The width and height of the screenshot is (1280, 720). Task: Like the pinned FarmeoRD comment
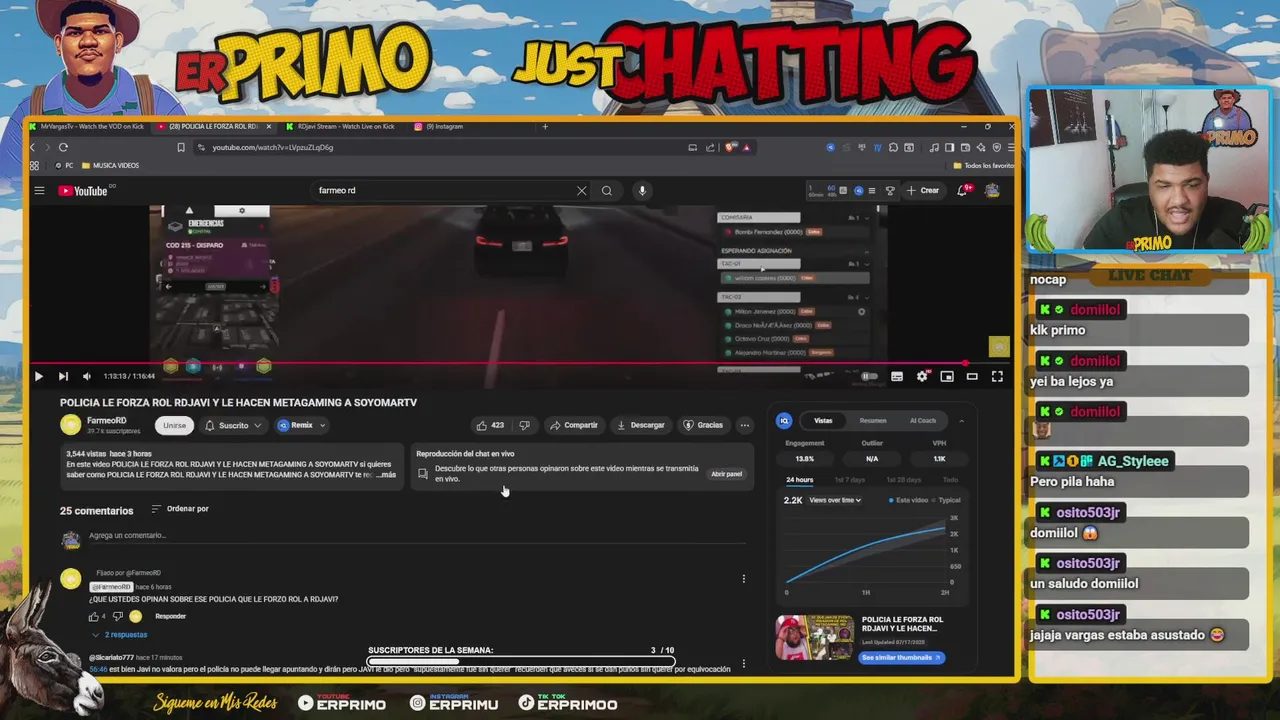[94, 616]
